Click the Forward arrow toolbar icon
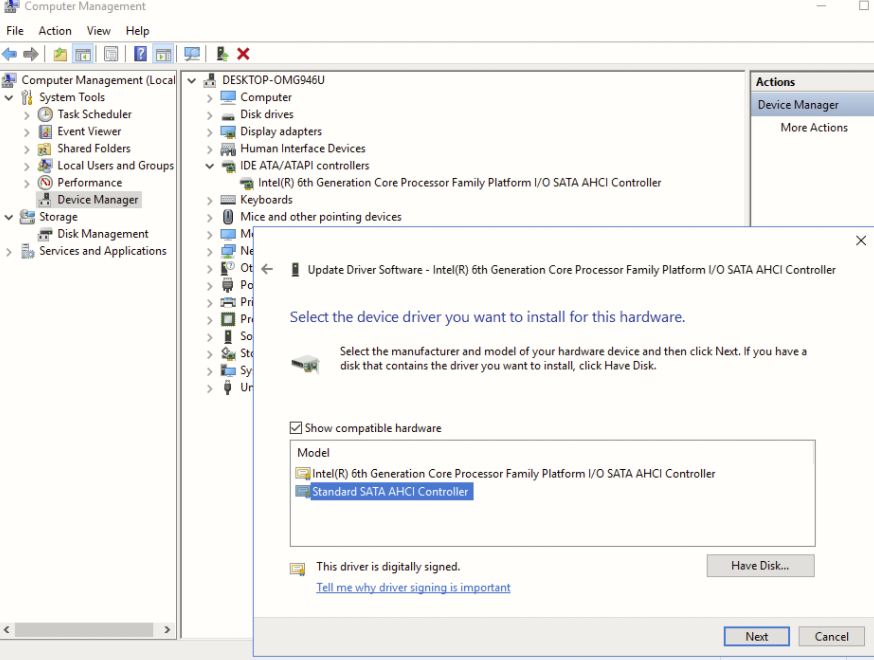The width and height of the screenshot is (874, 660). click(31, 54)
